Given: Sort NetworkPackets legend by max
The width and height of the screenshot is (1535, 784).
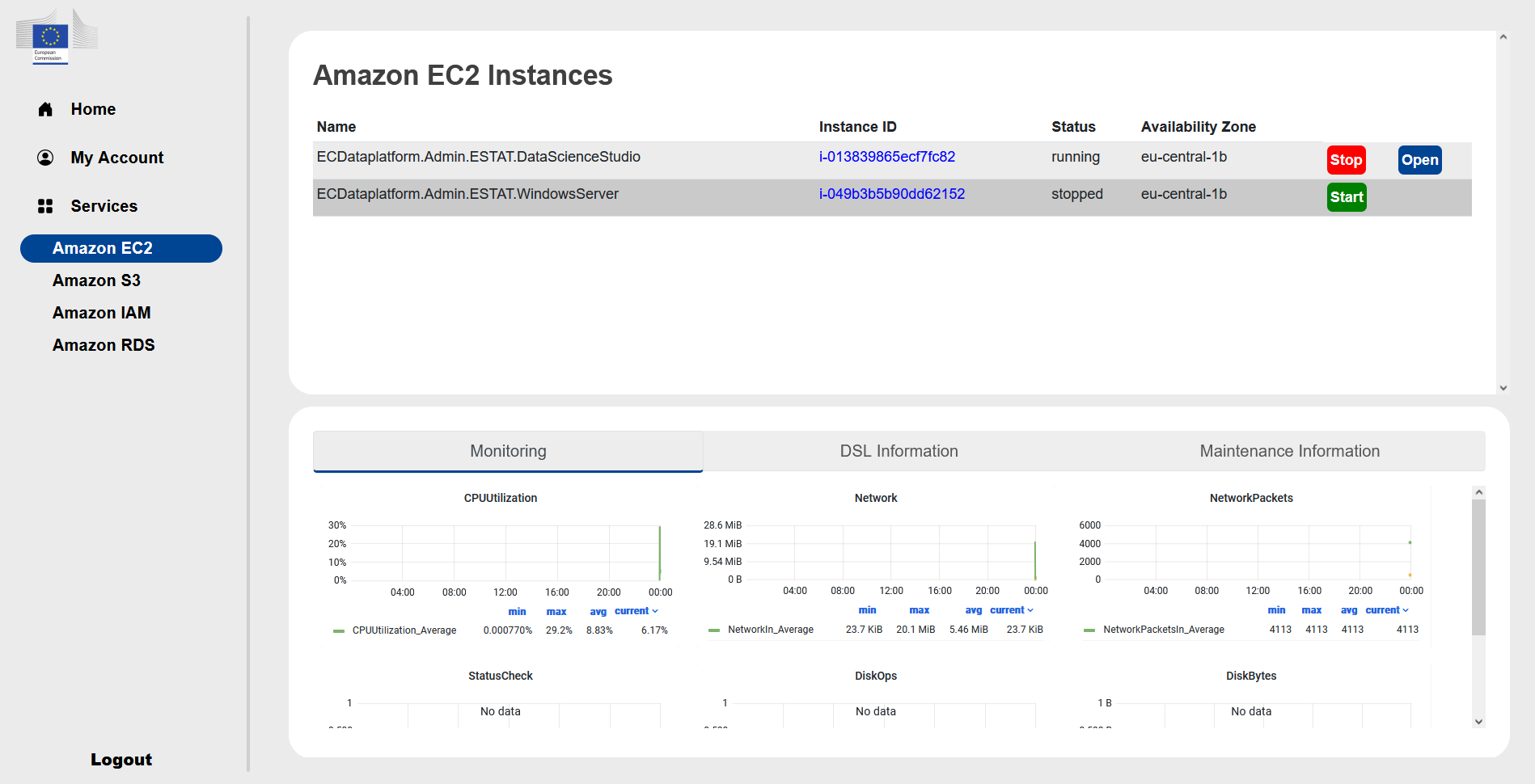Looking at the screenshot, I should [x=1312, y=610].
